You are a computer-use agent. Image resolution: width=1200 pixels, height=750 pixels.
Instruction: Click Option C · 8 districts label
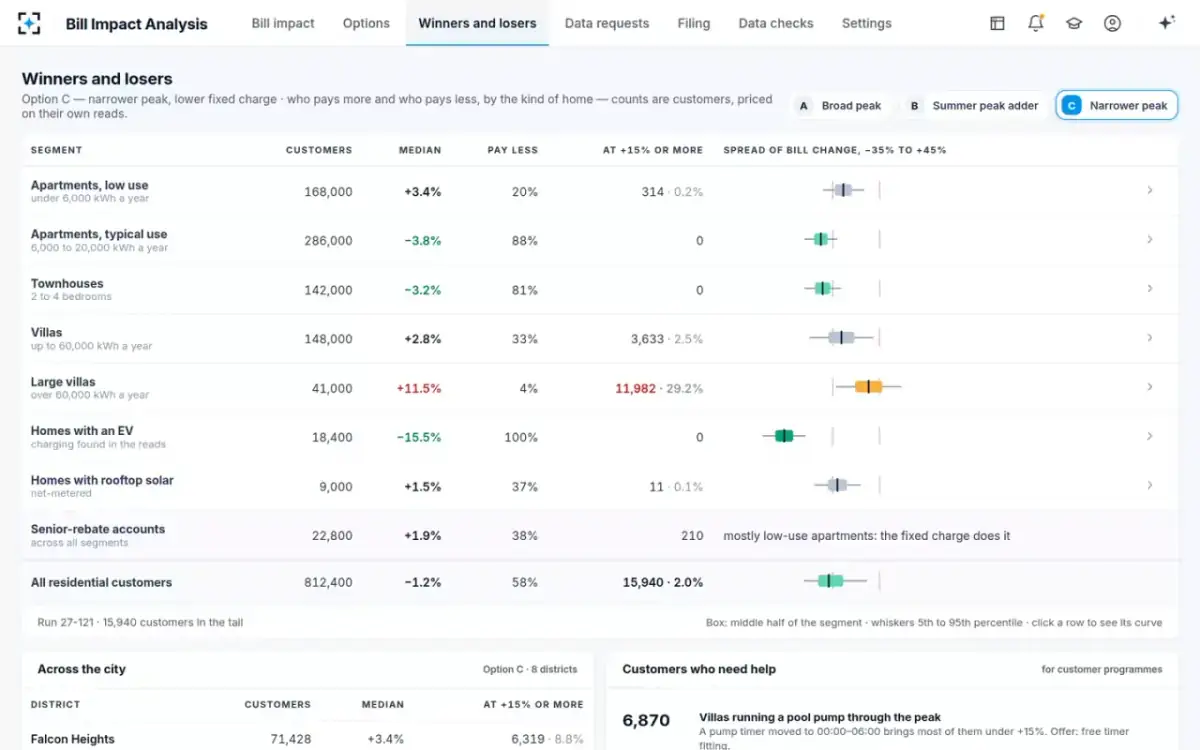(530, 669)
